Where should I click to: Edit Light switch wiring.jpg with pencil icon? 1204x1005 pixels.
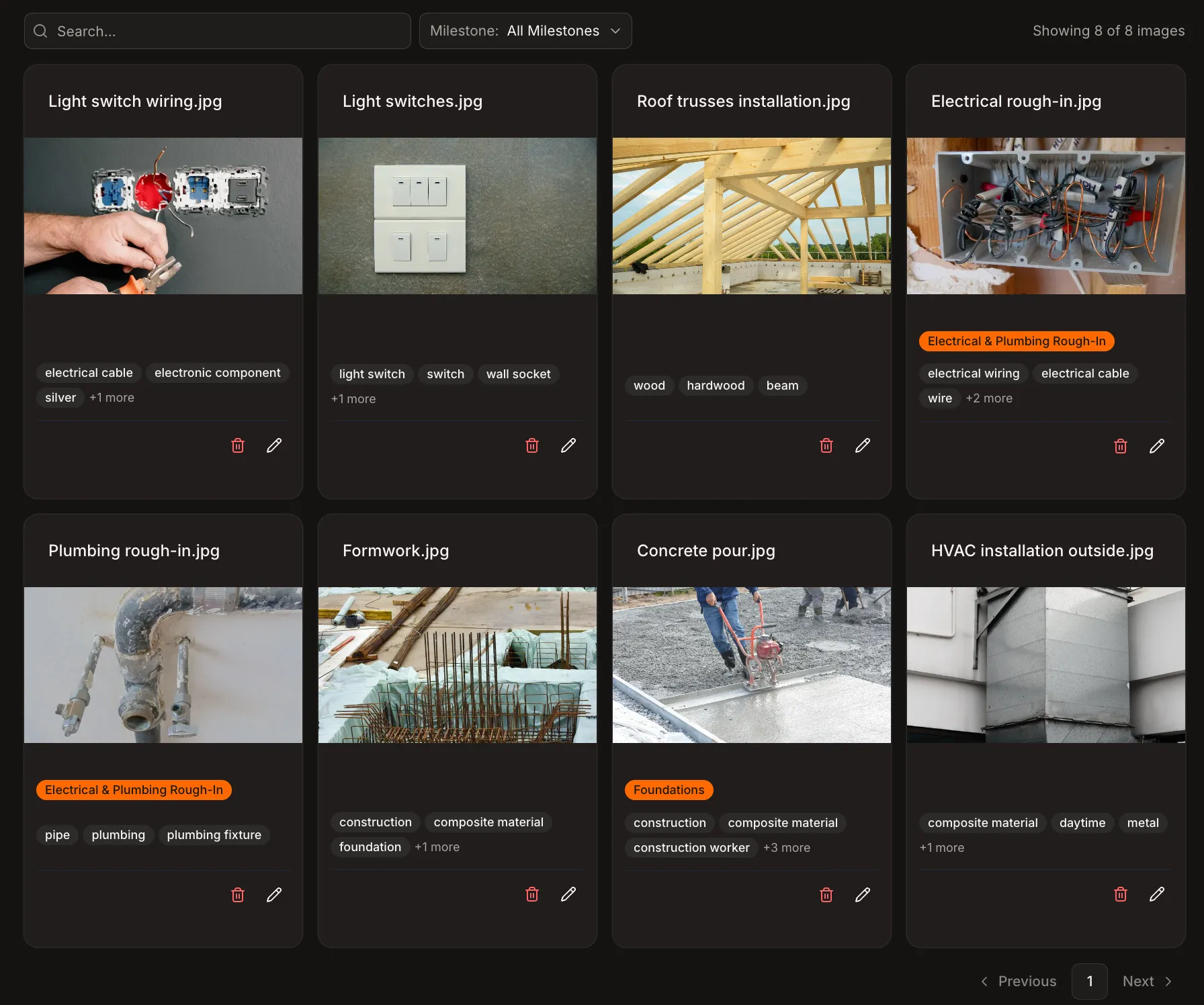click(274, 445)
